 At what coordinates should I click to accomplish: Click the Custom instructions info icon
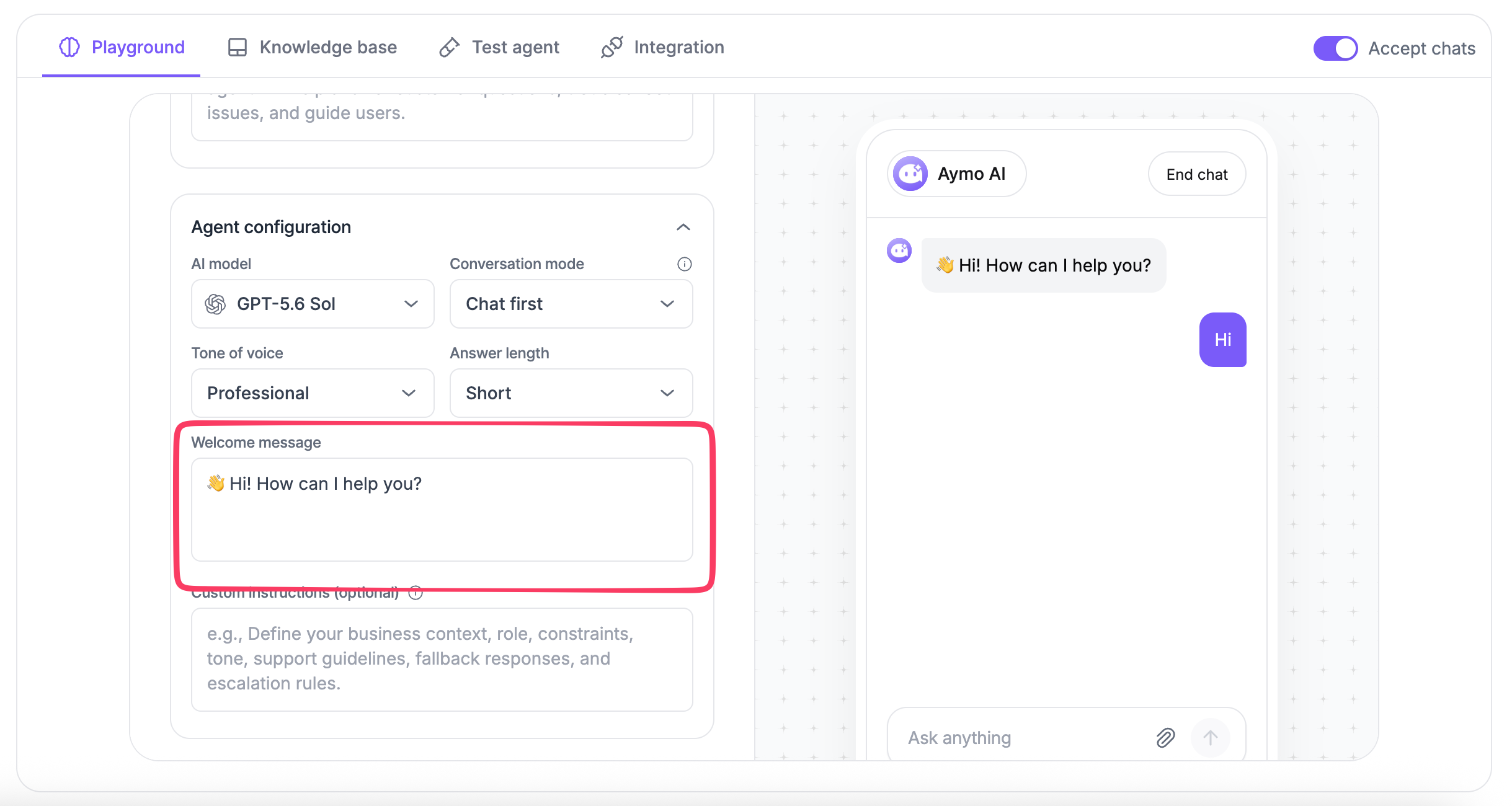click(x=416, y=593)
